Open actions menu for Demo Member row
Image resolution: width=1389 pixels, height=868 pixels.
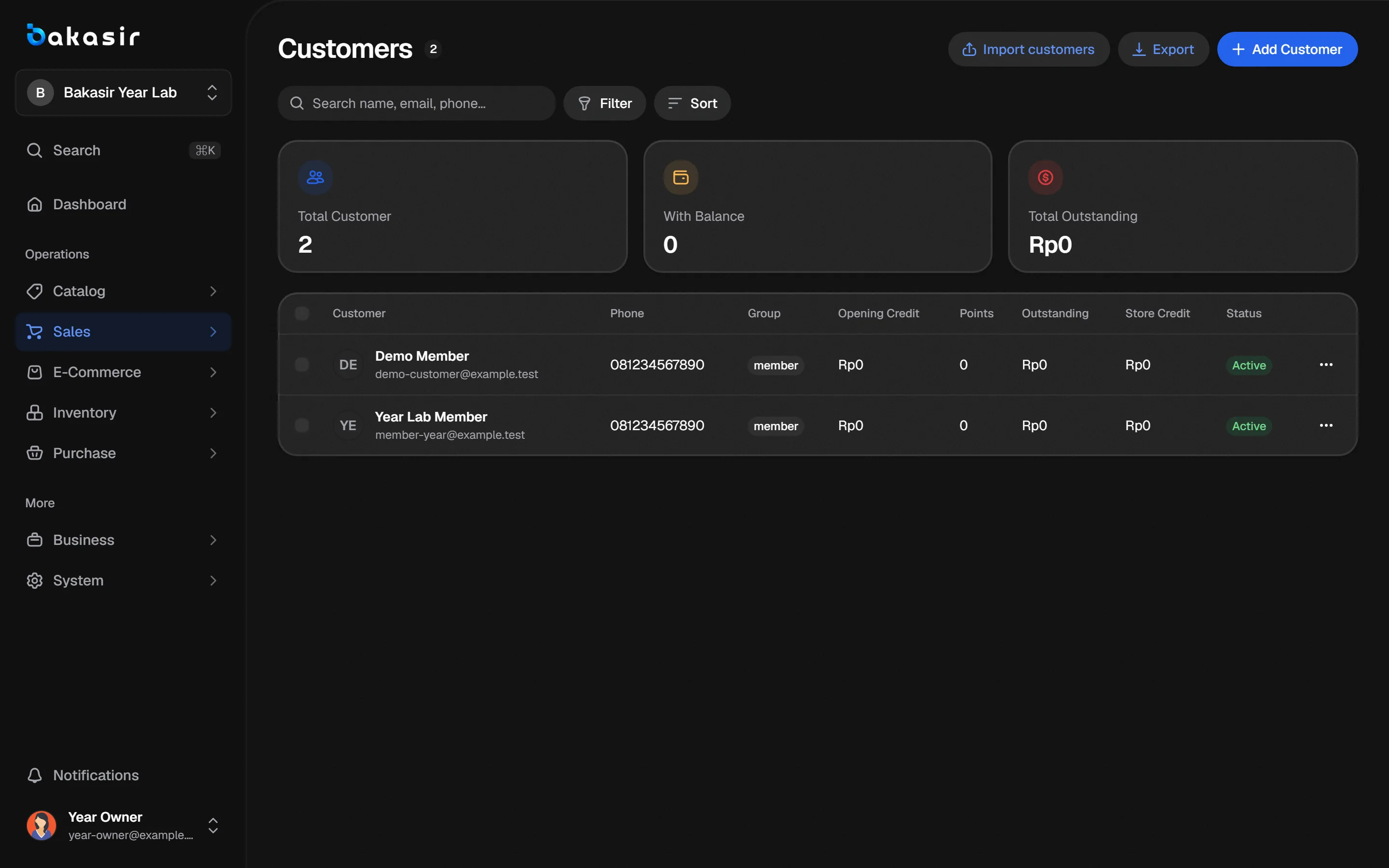pyautogui.click(x=1326, y=365)
